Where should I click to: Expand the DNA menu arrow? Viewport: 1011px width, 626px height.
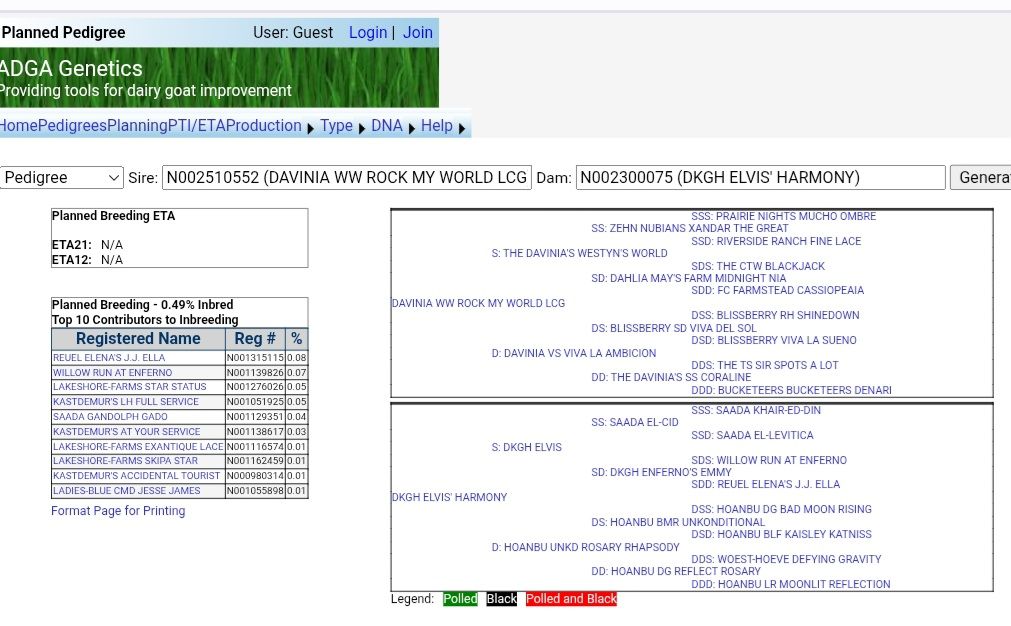pos(412,128)
